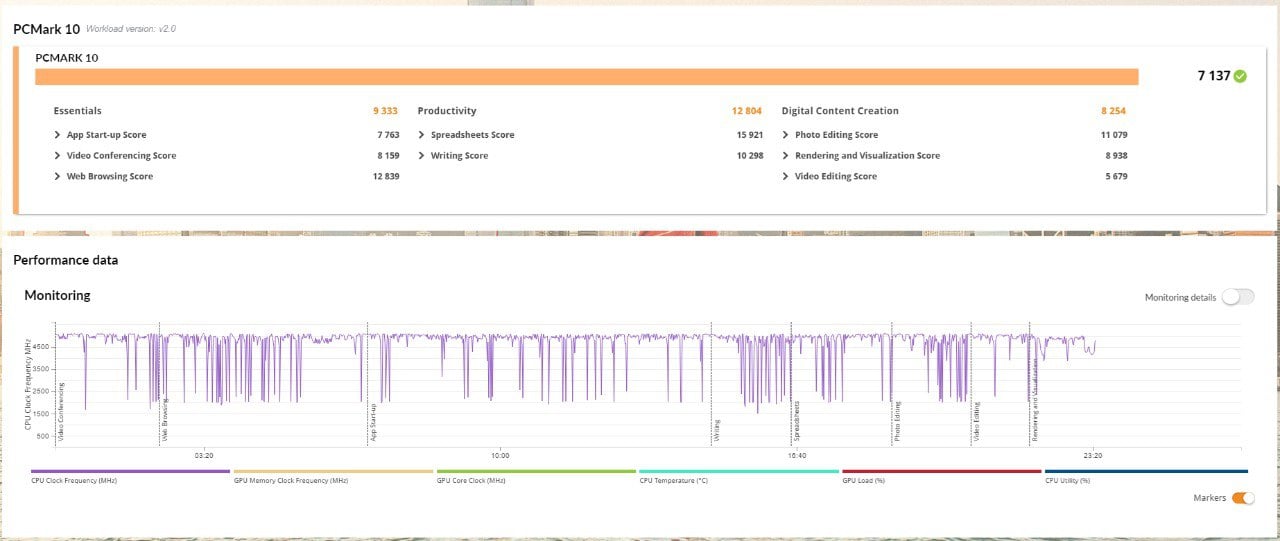Turn off the Markers toggle

pyautogui.click(x=1243, y=498)
